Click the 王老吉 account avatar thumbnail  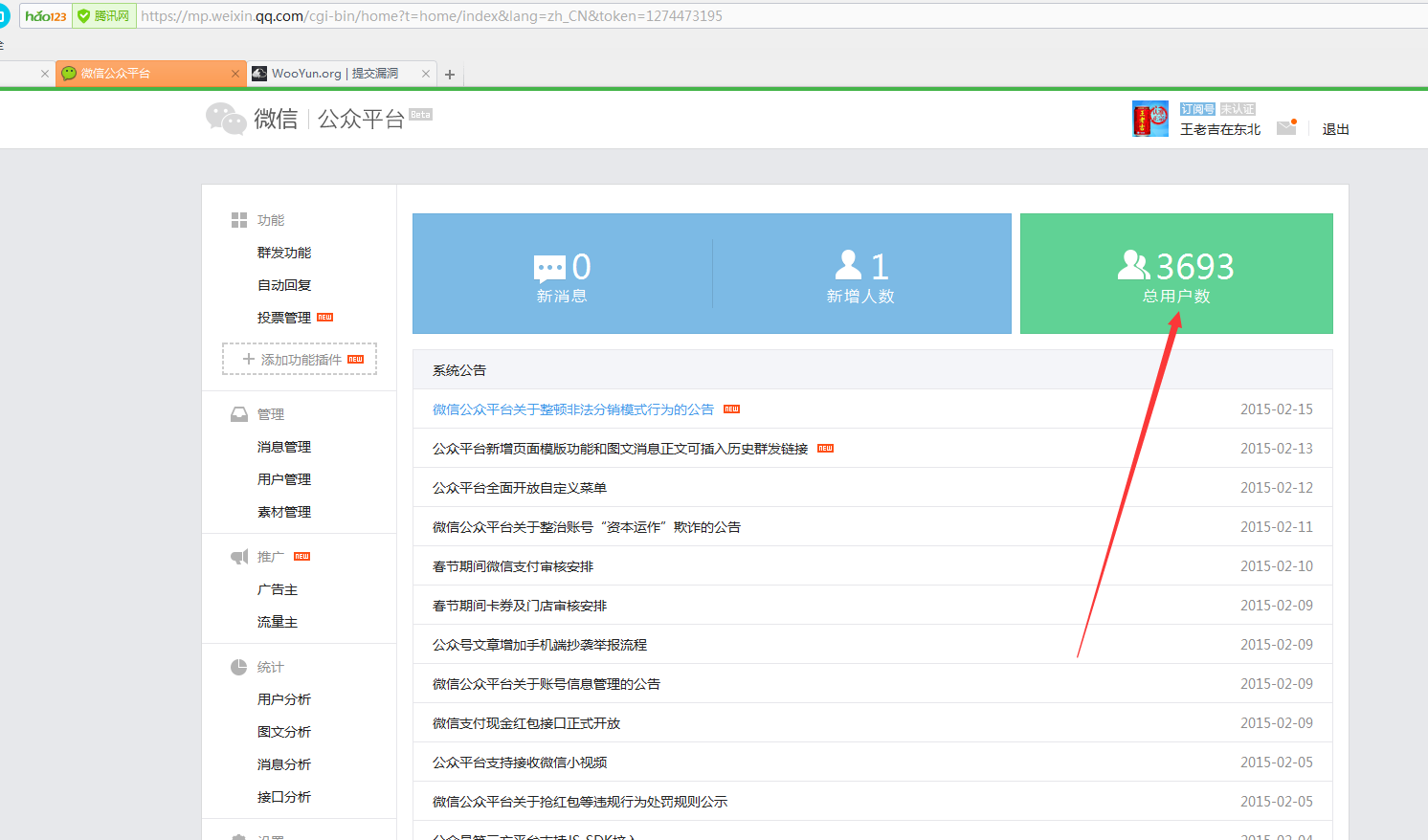(1150, 119)
